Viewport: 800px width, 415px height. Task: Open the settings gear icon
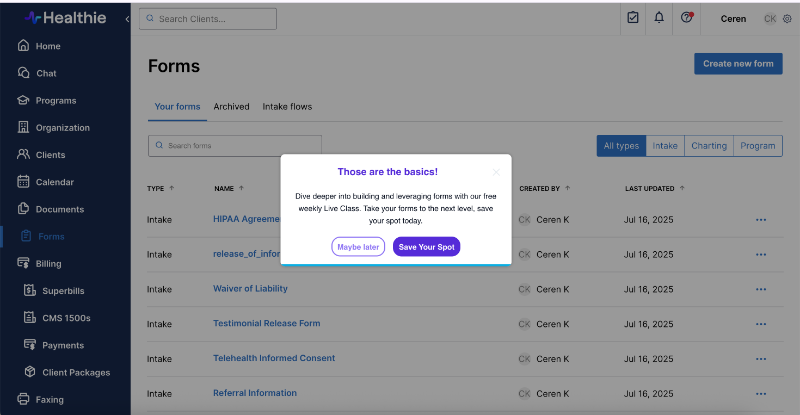[x=787, y=19]
